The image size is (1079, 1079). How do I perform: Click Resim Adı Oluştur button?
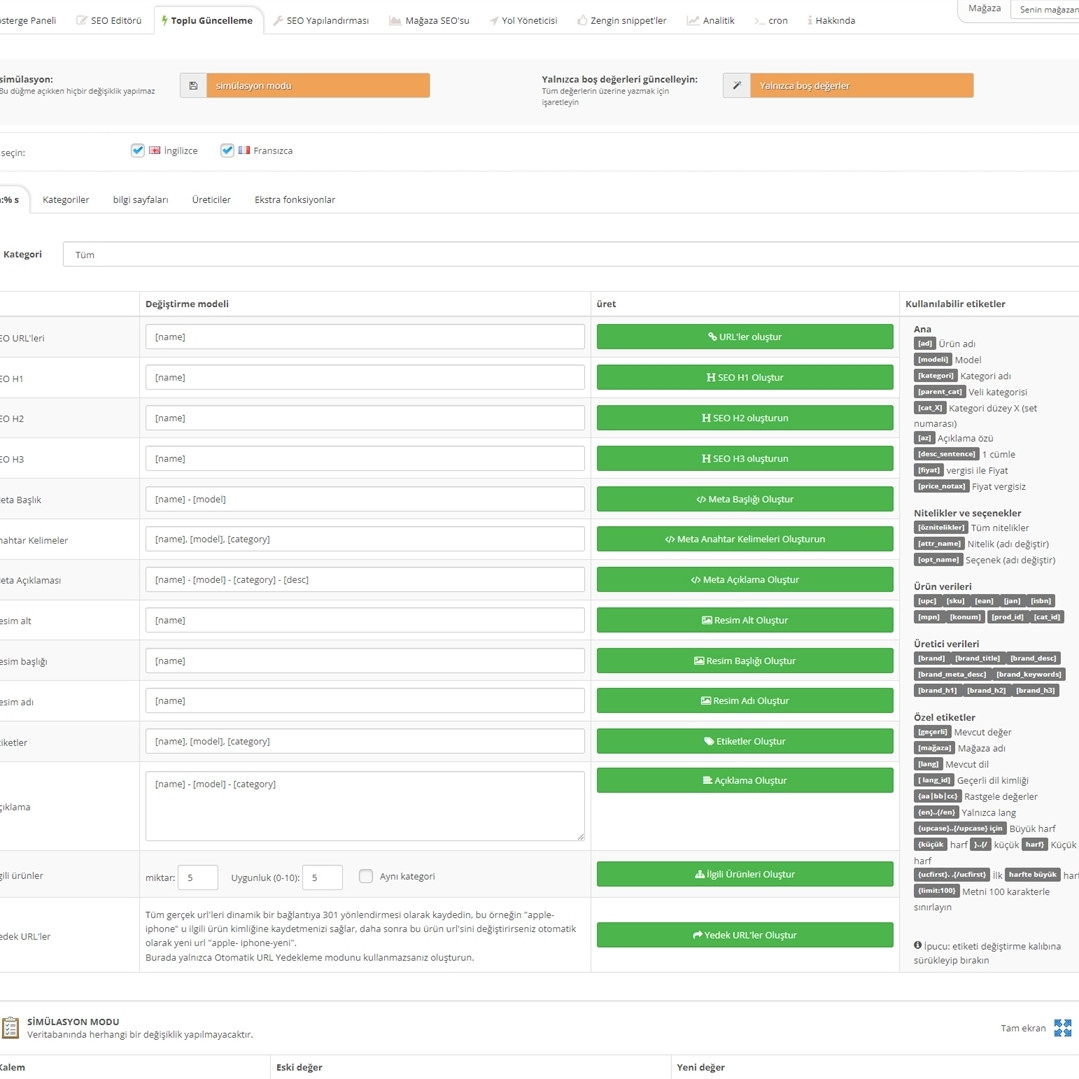point(745,701)
